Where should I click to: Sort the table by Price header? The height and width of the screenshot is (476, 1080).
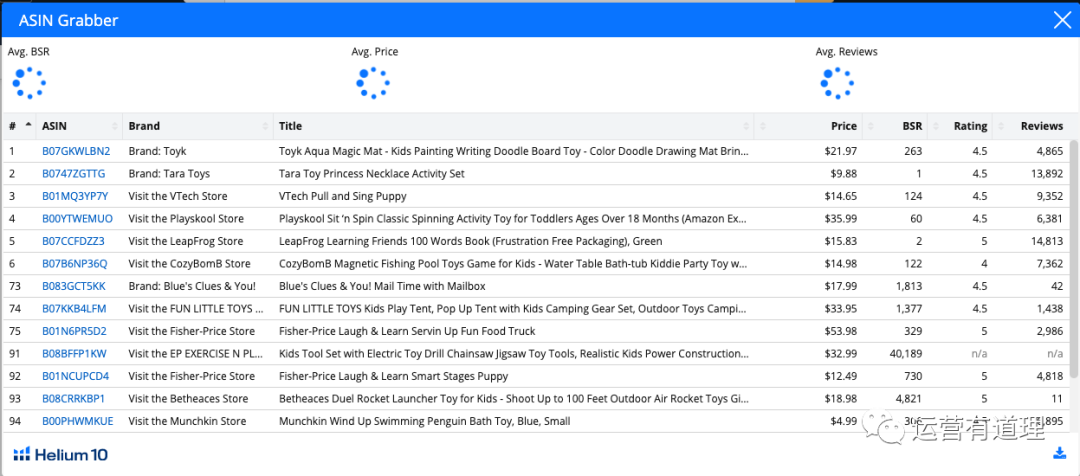[843, 127]
